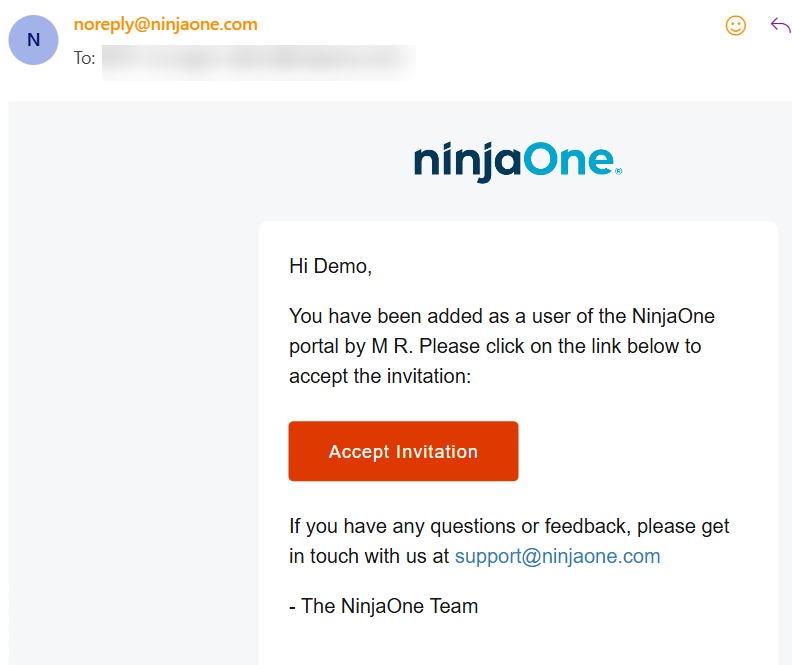The width and height of the screenshot is (792, 665).
Task: Open the support@ninjaone.com email link
Action: (x=557, y=556)
